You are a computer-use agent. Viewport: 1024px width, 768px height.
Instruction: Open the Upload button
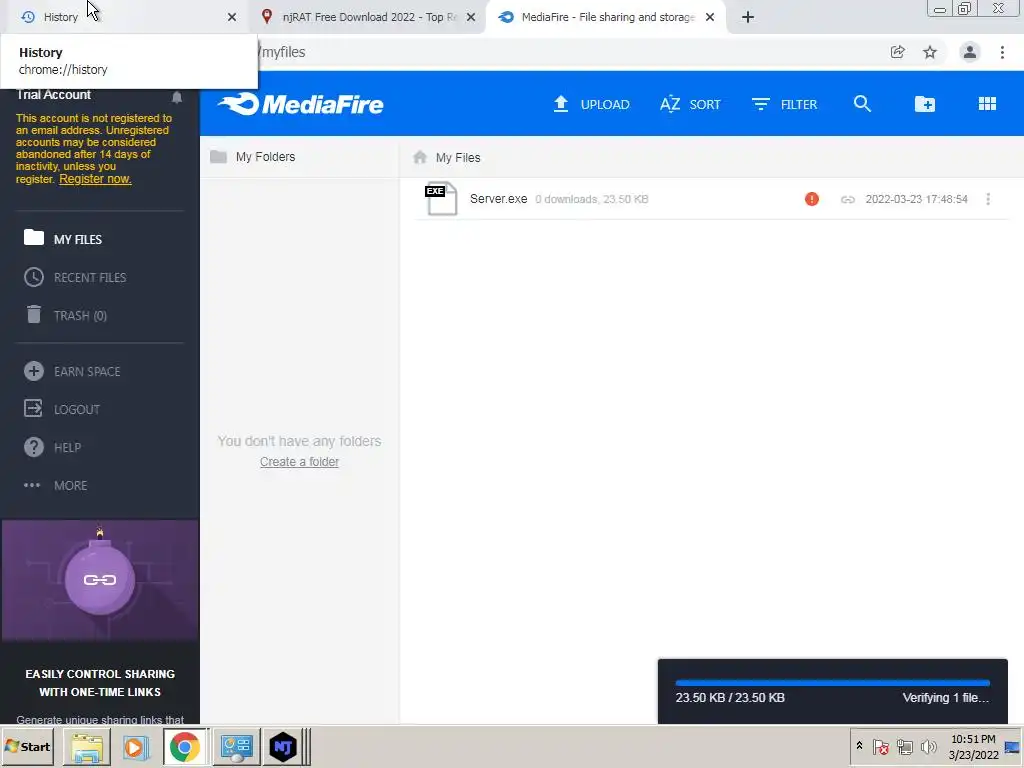coord(591,104)
